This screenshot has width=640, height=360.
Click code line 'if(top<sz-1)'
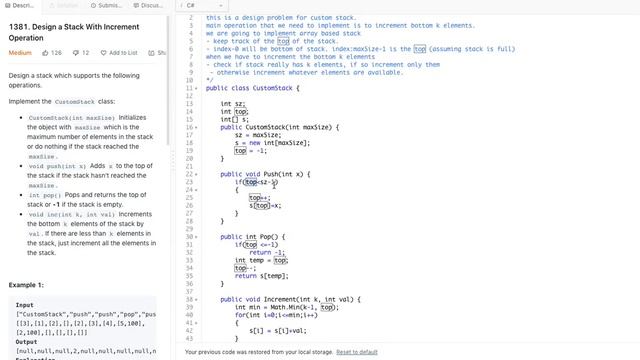click(x=256, y=182)
